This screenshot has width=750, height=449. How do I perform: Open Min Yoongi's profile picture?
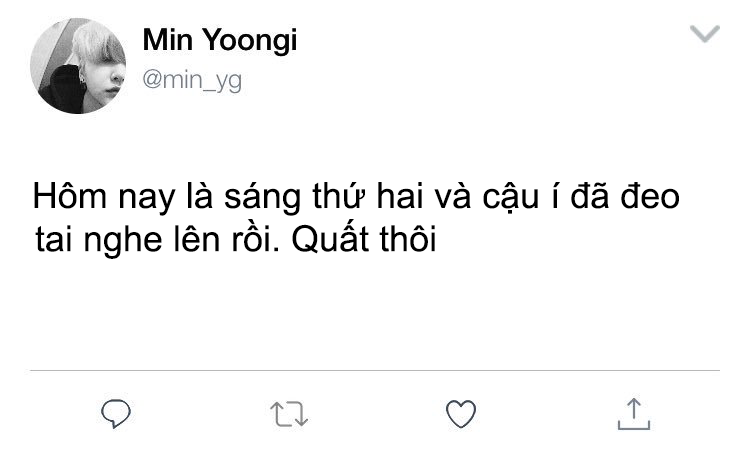point(78,66)
